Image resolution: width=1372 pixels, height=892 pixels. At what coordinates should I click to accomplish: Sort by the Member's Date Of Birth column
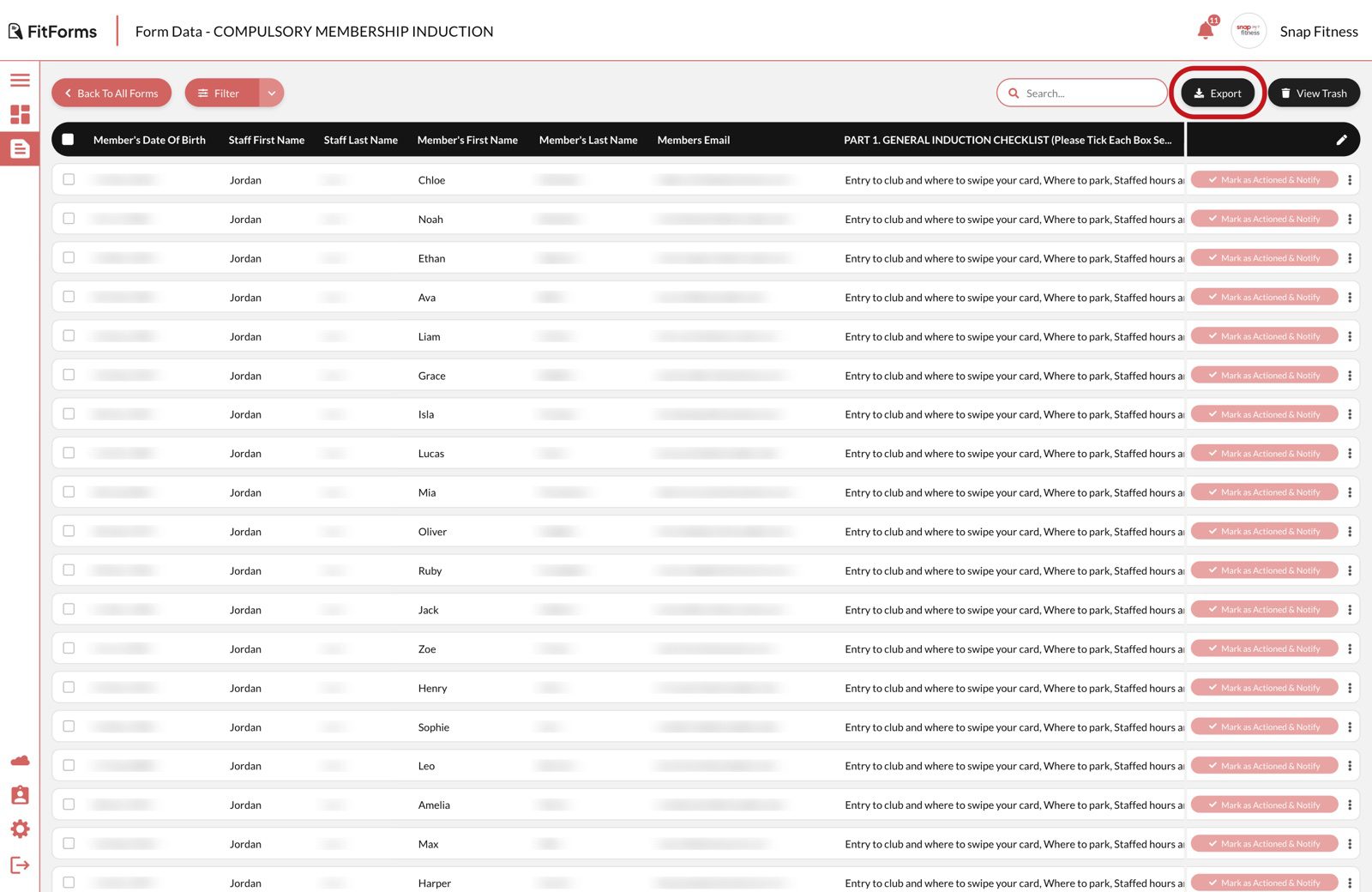point(149,140)
